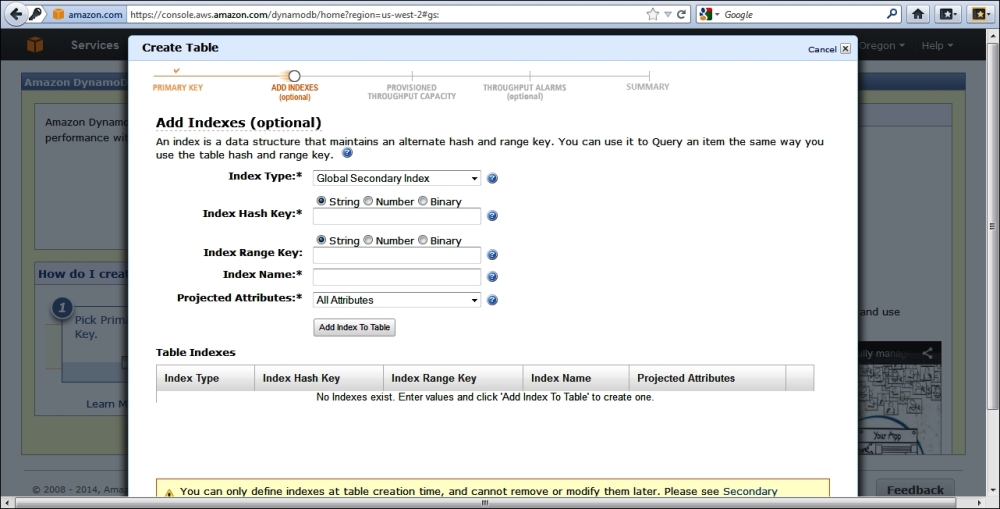Open the Google search engine selector

[x=709, y=14]
